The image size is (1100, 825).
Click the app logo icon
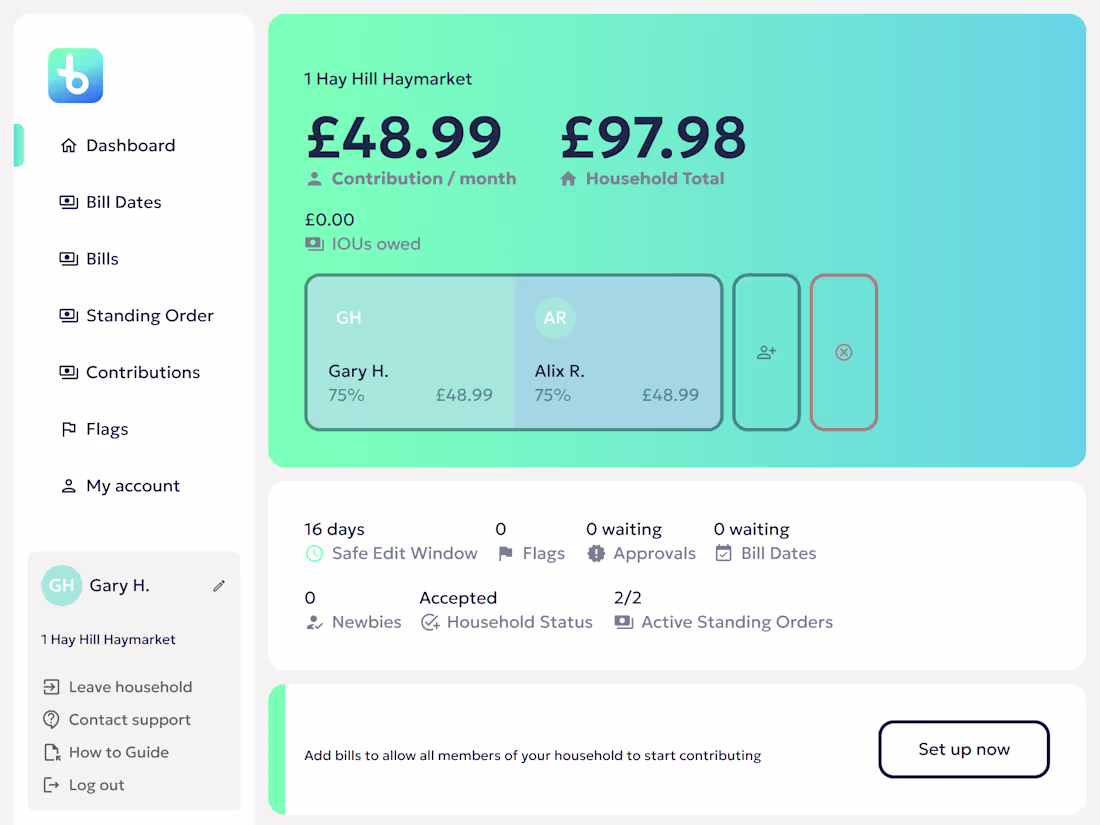[x=76, y=76]
